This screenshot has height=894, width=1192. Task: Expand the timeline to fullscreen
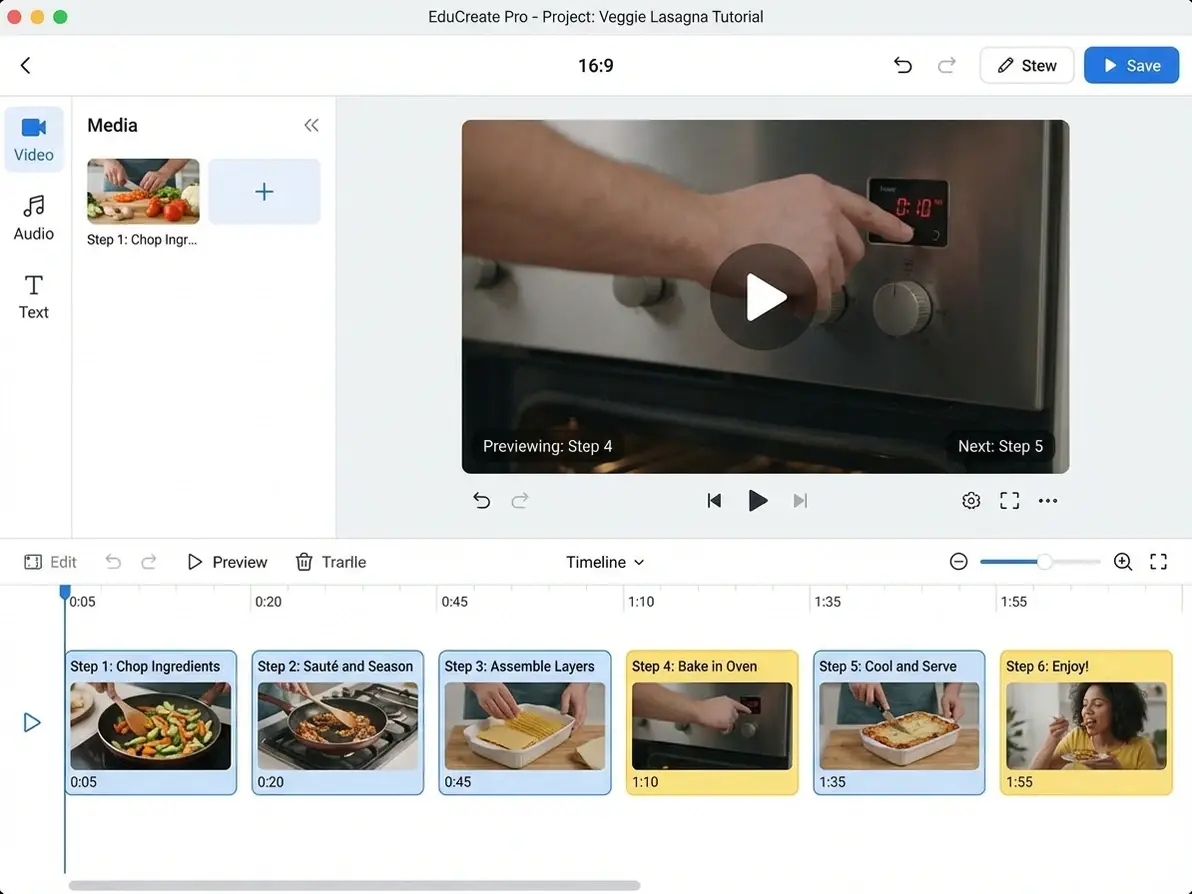point(1158,561)
